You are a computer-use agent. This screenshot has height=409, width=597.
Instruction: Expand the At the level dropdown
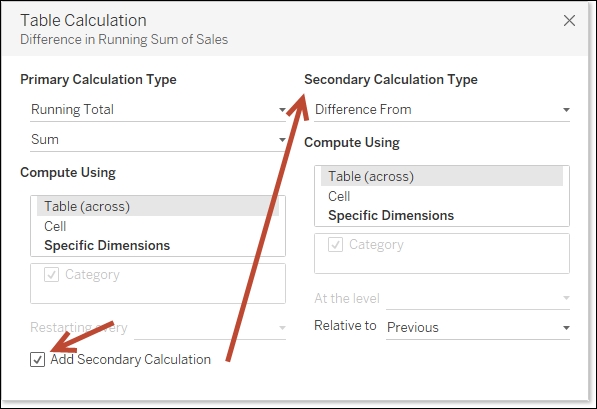[478, 298]
